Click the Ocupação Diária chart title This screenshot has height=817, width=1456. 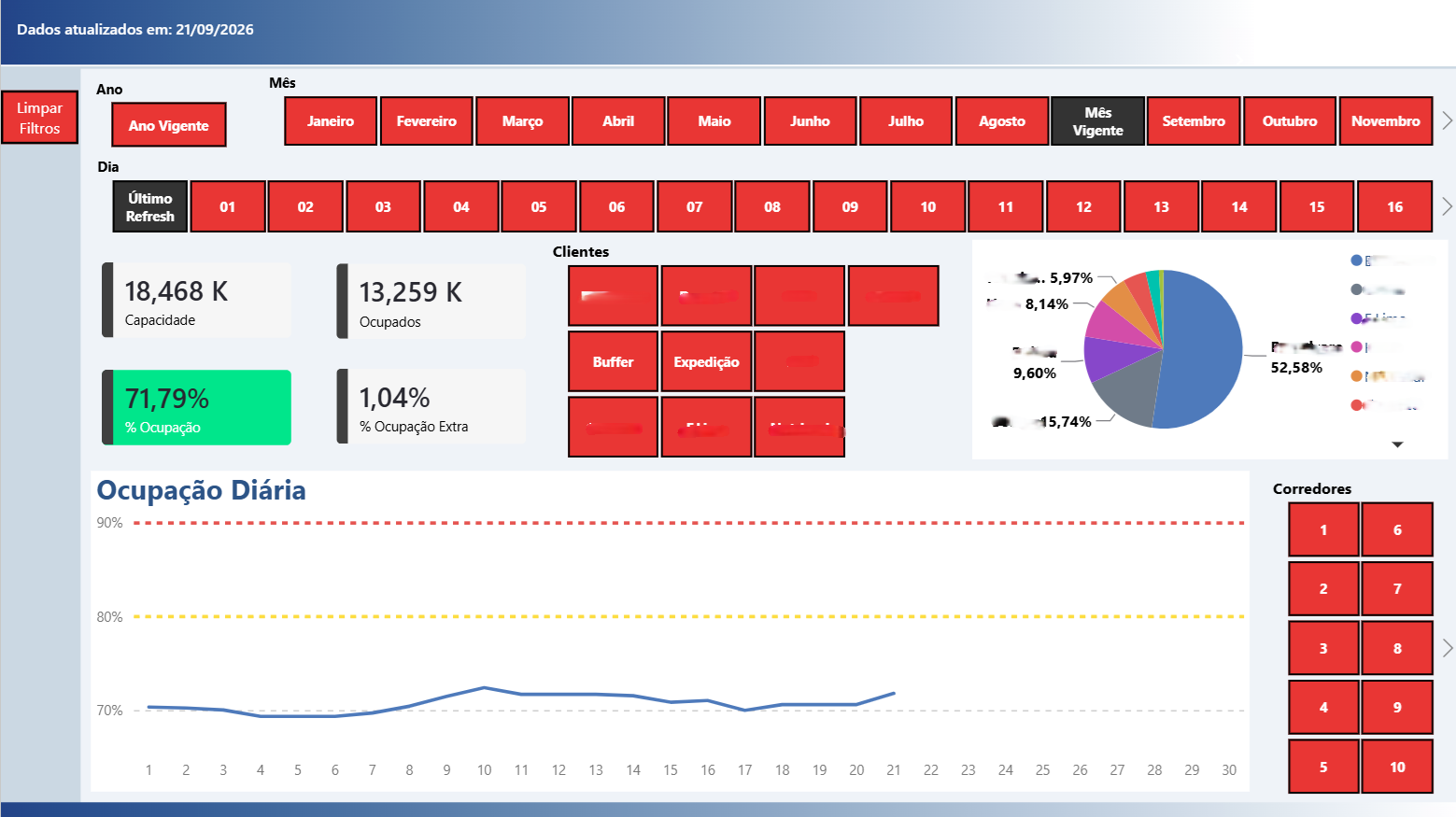click(x=202, y=490)
